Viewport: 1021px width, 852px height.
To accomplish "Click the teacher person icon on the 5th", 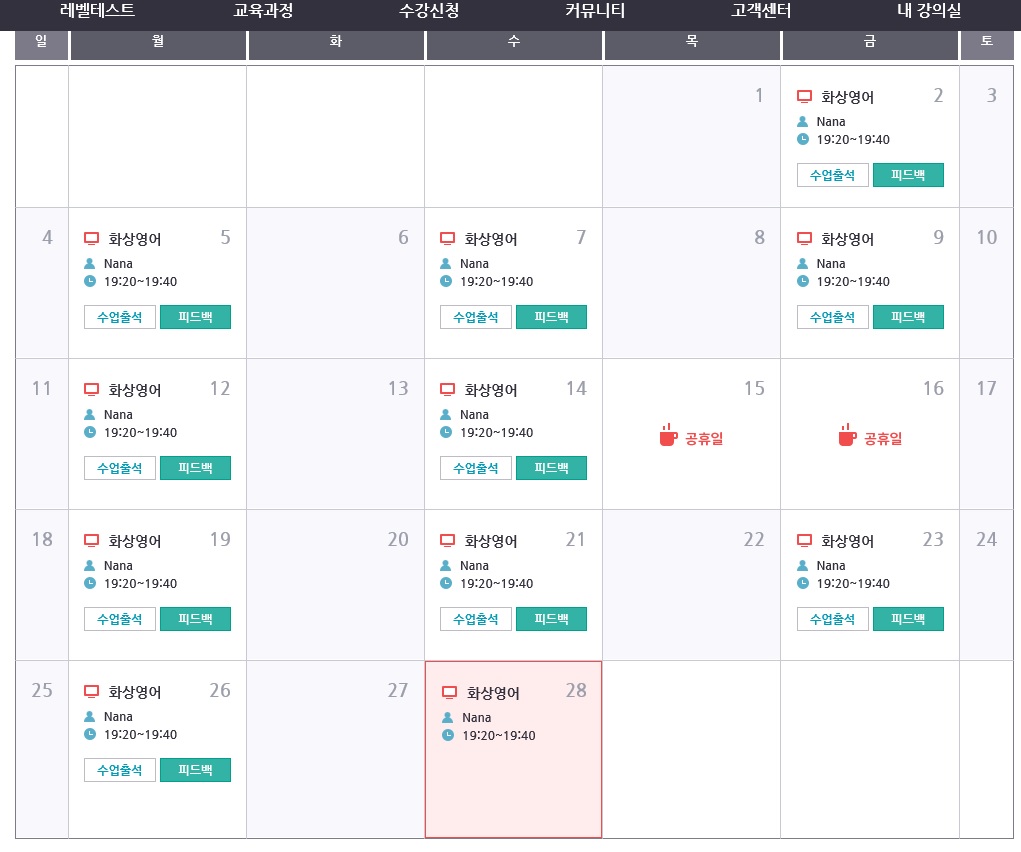I will (91, 264).
